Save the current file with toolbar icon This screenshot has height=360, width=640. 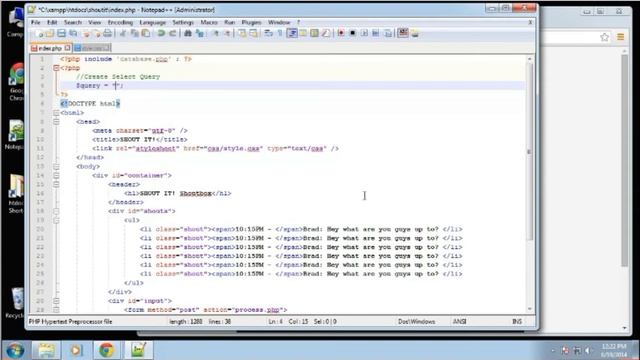click(61, 33)
